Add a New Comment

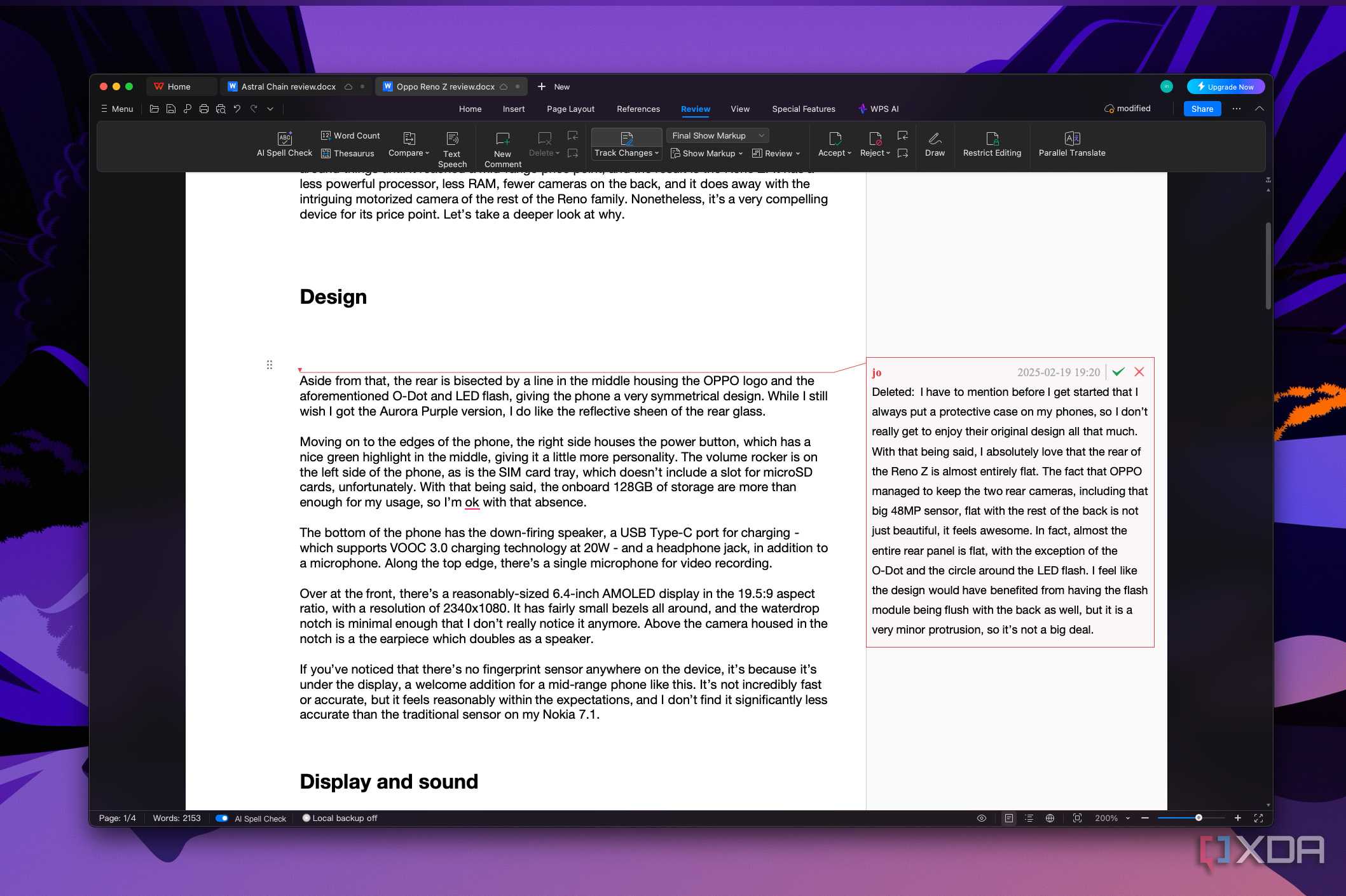pos(502,150)
